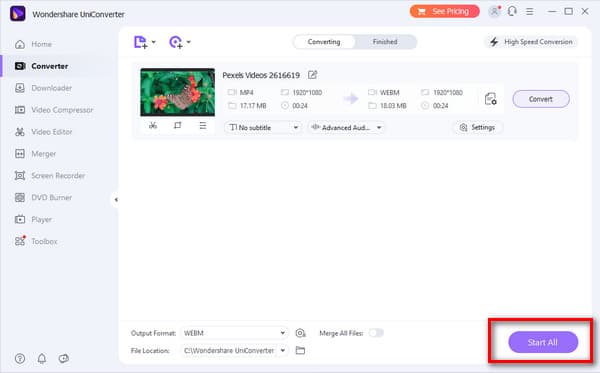Open the hamburger menu in title bar
The image size is (600, 373).
tap(530, 12)
